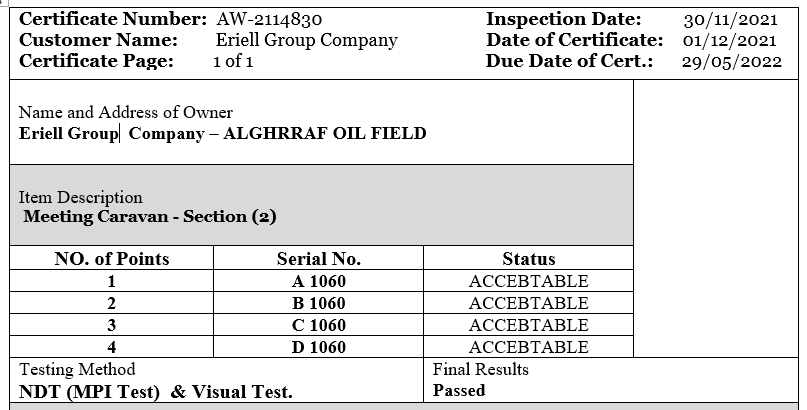This screenshot has height=410, width=807.
Task: Click the NO. of Points column header
Action: [112, 258]
